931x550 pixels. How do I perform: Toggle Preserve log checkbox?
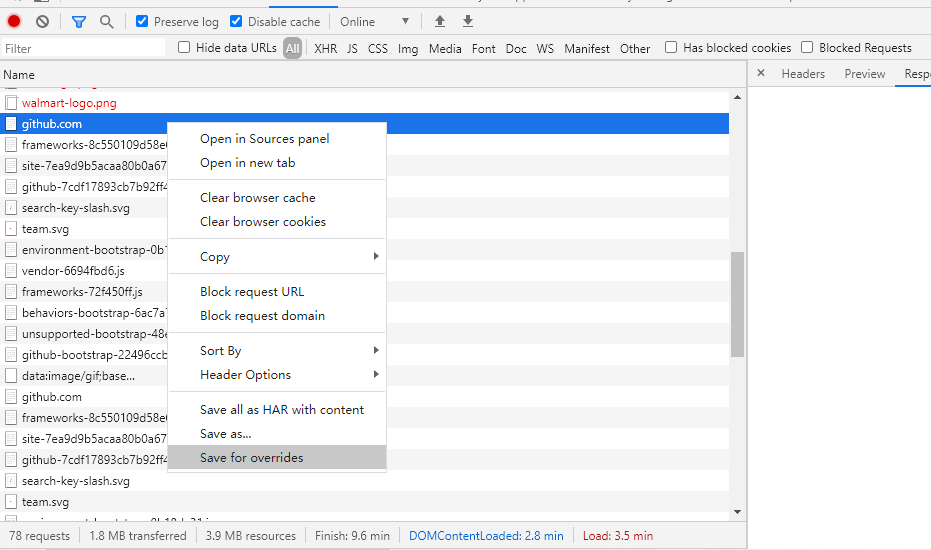tap(141, 21)
